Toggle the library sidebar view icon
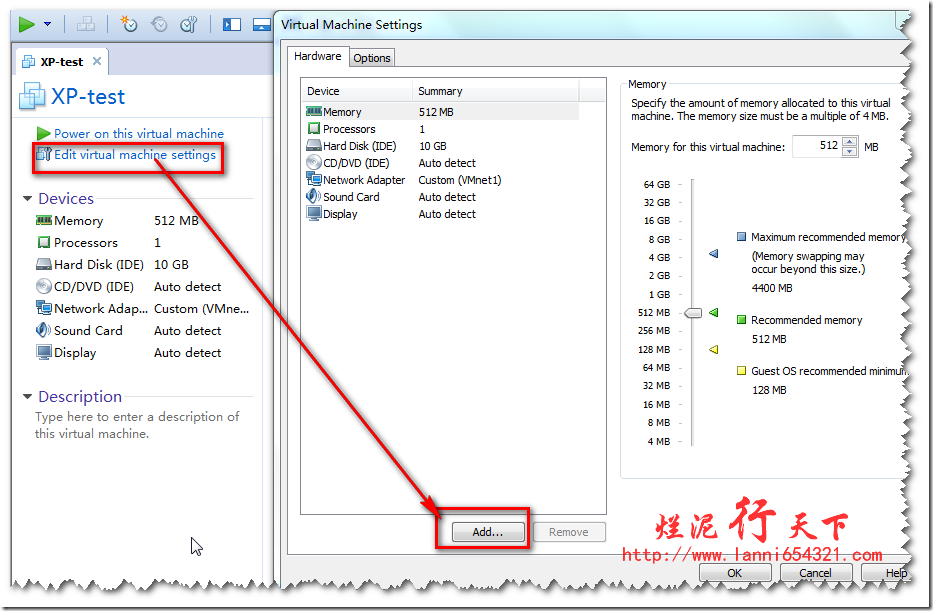933x611 pixels. tap(232, 24)
